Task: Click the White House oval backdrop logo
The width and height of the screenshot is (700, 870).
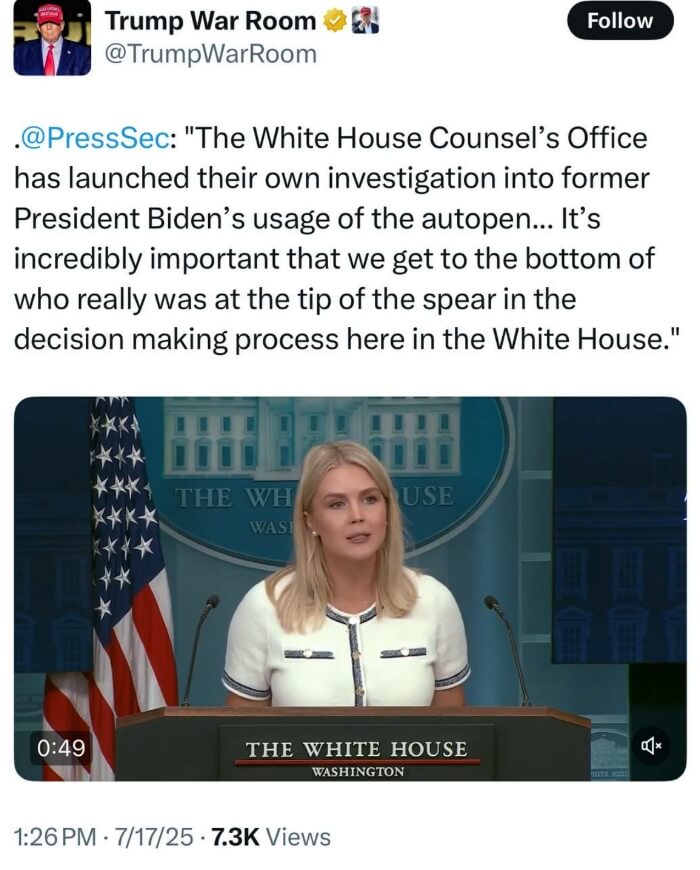Action: (333, 477)
